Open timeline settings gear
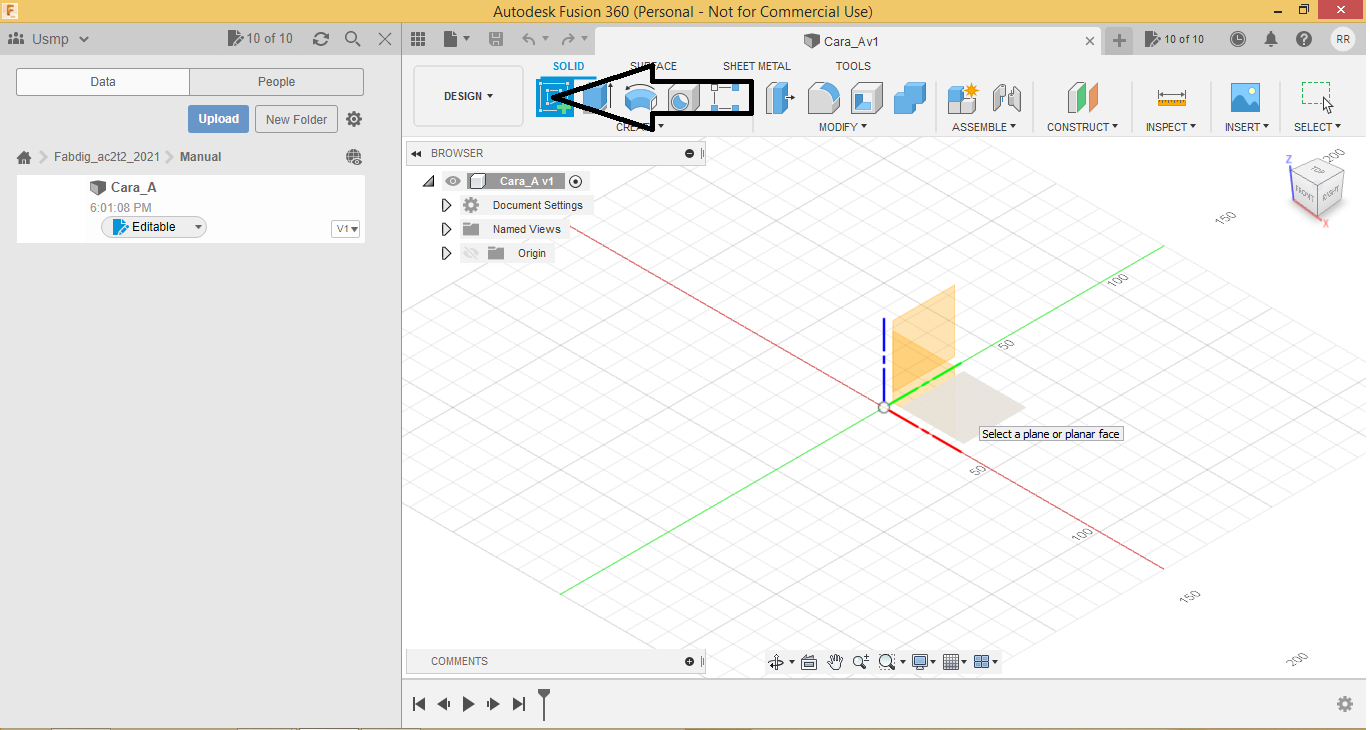1370x730 pixels. [1345, 704]
